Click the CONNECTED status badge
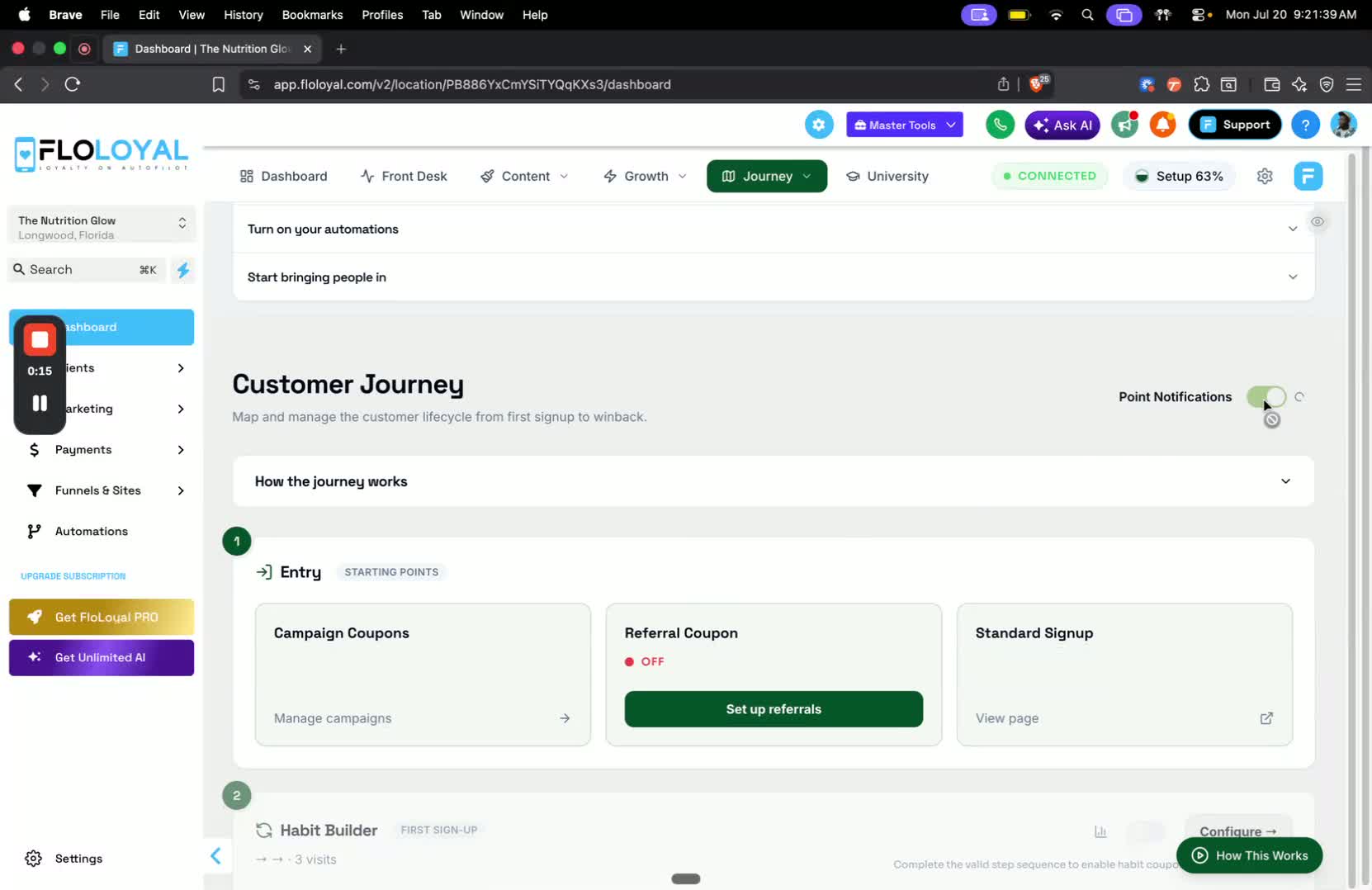This screenshot has width=1372, height=890. pos(1049,176)
